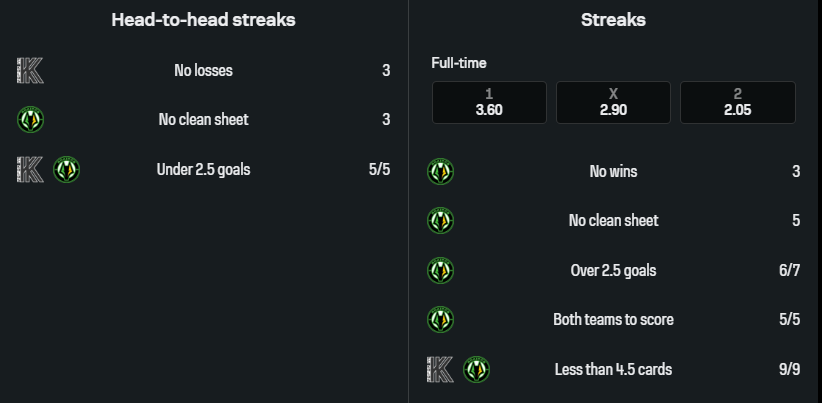Click the Full-time market label
This screenshot has height=403, width=822.
[x=459, y=63]
